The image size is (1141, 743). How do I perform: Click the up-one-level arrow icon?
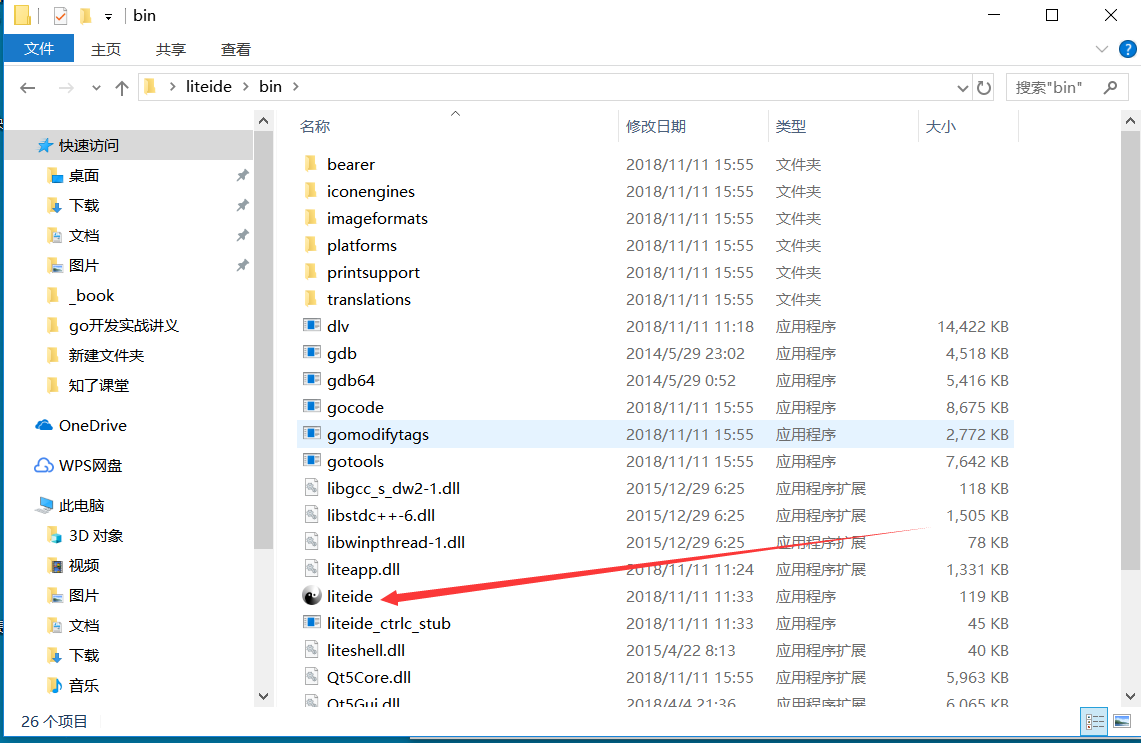[x=122, y=88]
